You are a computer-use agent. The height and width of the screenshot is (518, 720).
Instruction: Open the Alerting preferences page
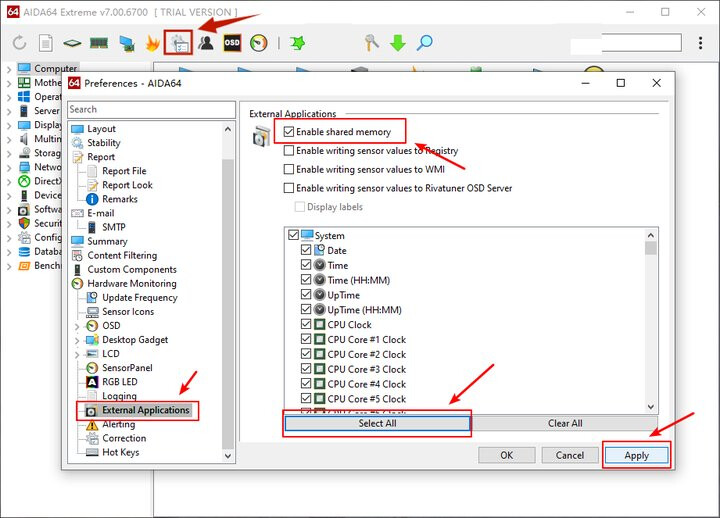click(118, 425)
